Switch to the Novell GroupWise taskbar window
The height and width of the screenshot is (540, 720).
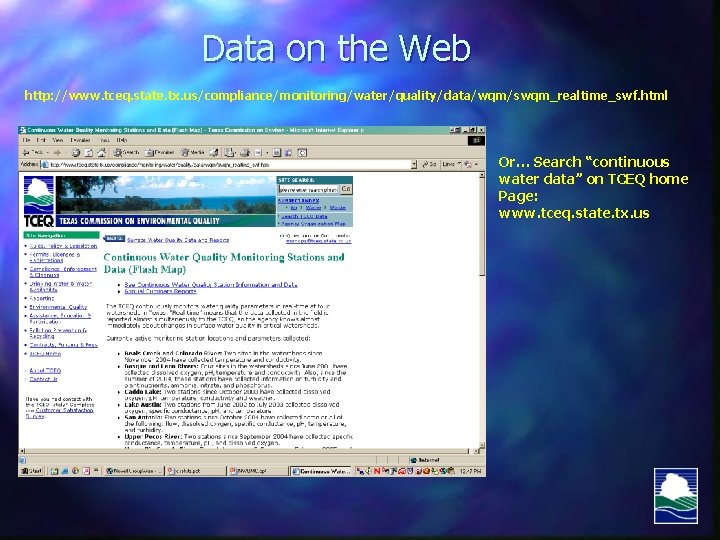point(134,471)
